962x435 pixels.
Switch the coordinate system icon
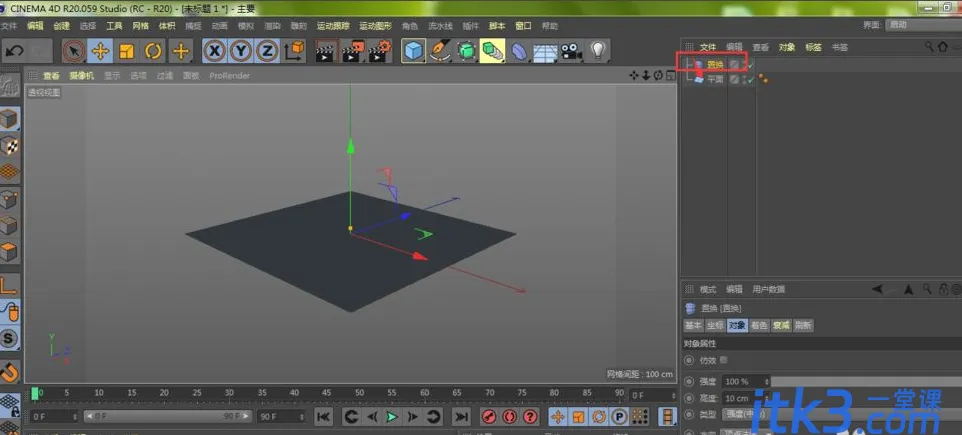click(295, 52)
